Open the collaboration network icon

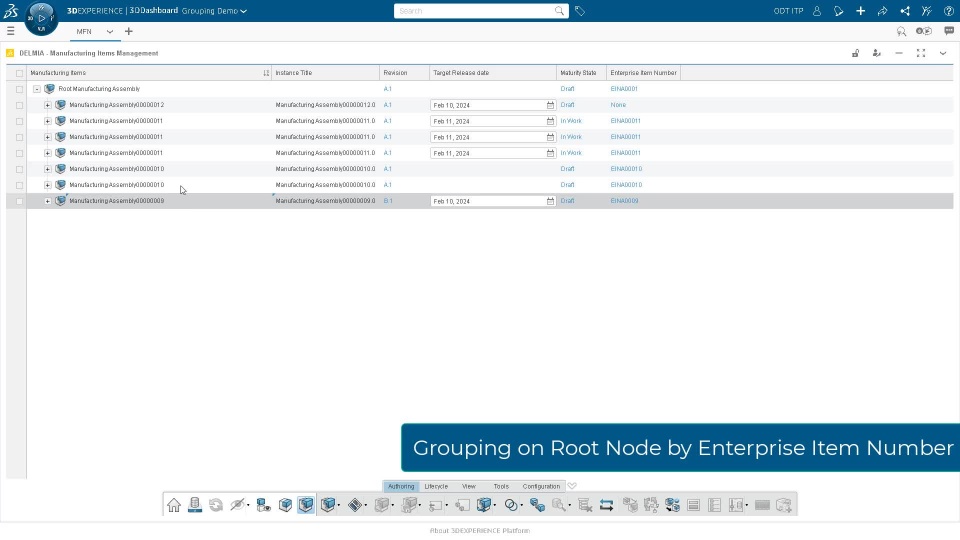(904, 11)
